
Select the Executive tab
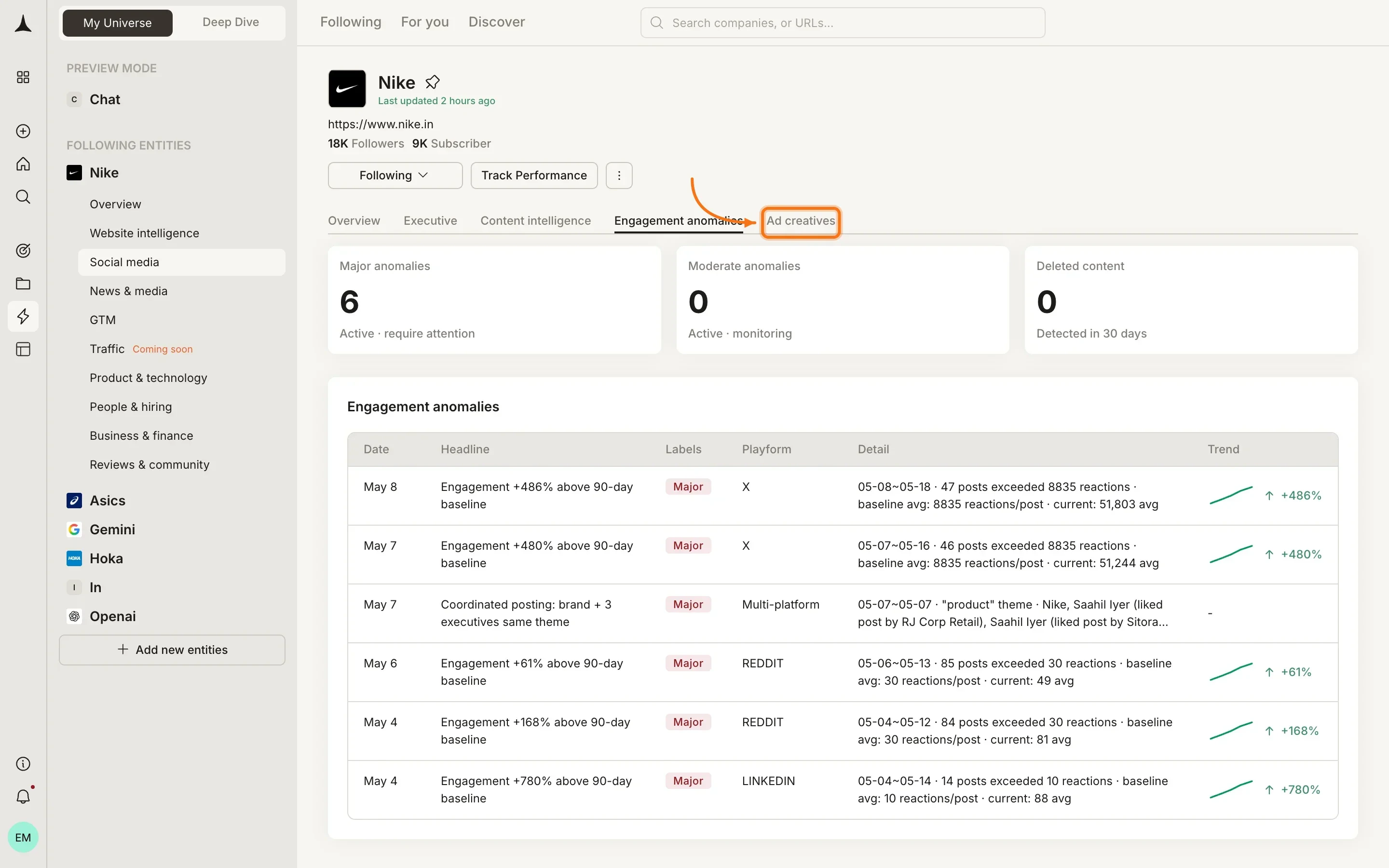pyautogui.click(x=430, y=220)
